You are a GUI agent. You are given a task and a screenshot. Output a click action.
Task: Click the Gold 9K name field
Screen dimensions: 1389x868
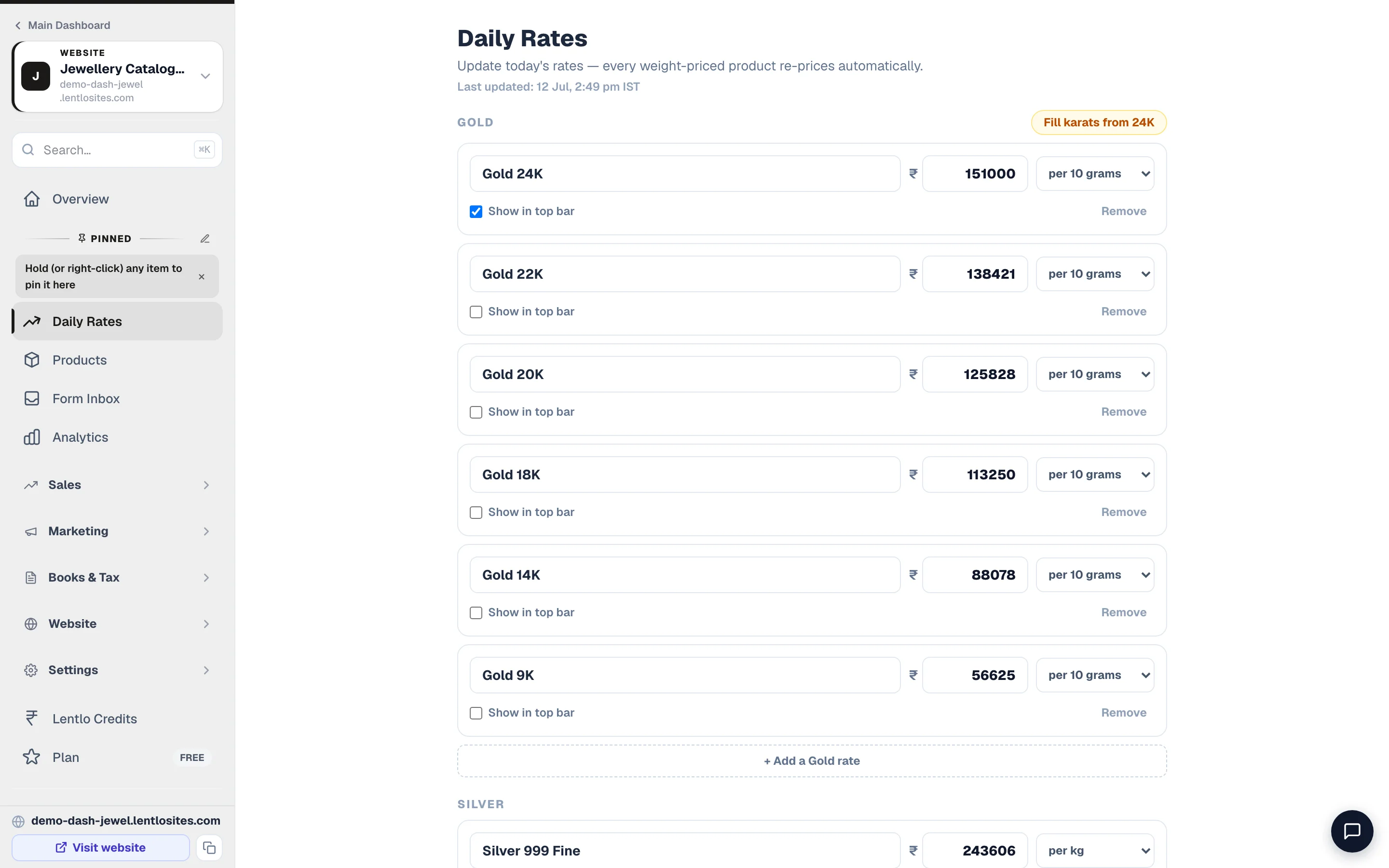(685, 675)
